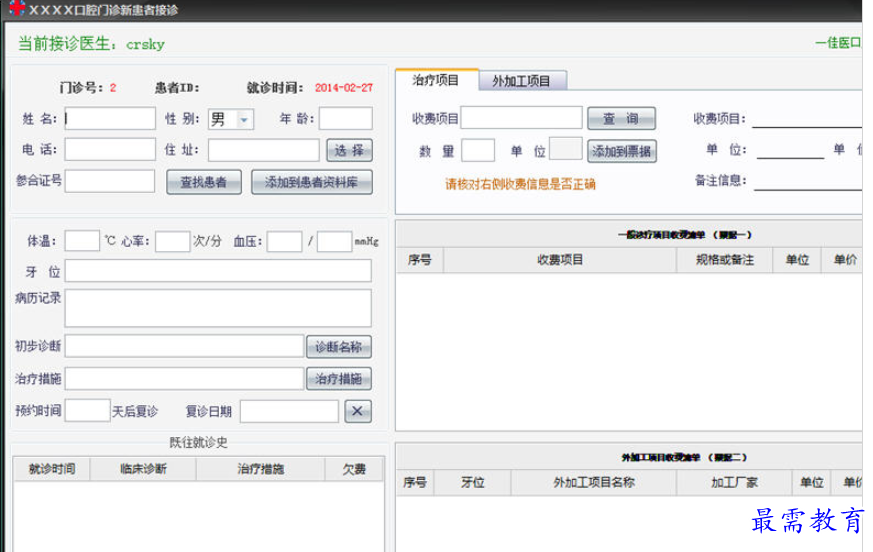
Task: Clear the 复诊日期 with the X button
Action: 357,411
